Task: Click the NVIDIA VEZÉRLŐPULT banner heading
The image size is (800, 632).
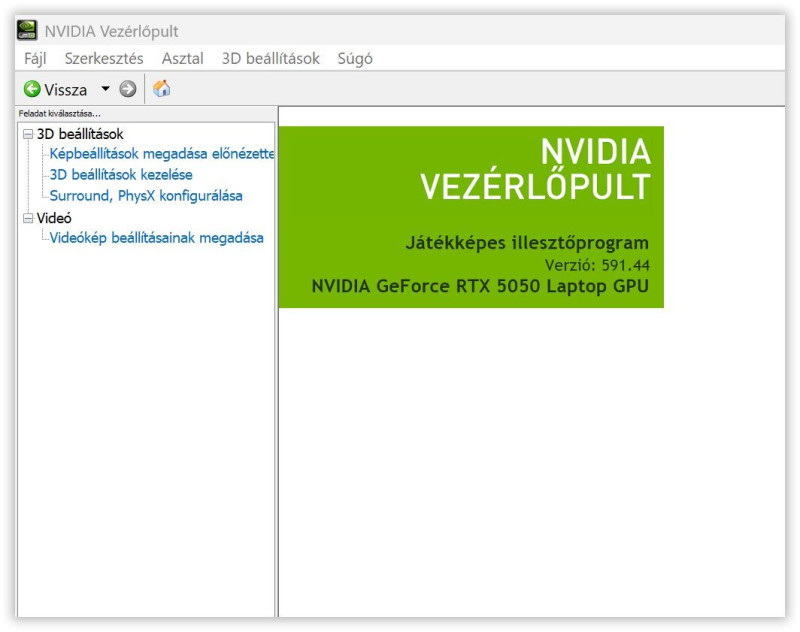Action: tap(535, 169)
